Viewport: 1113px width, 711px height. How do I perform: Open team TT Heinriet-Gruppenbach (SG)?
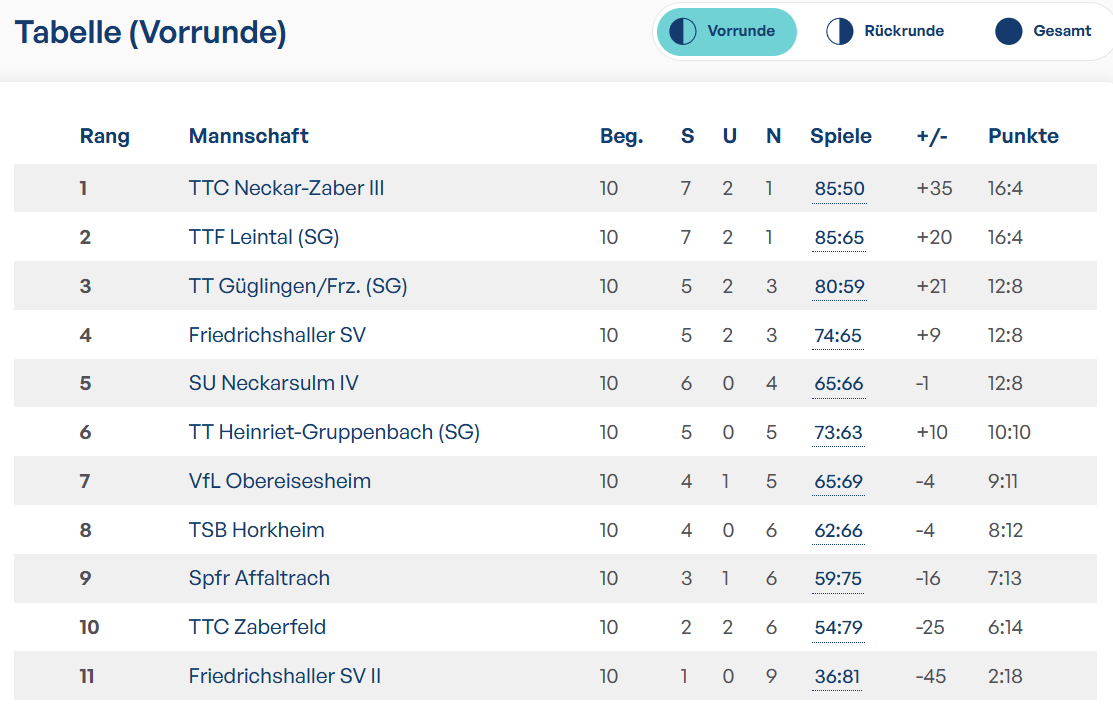(334, 432)
